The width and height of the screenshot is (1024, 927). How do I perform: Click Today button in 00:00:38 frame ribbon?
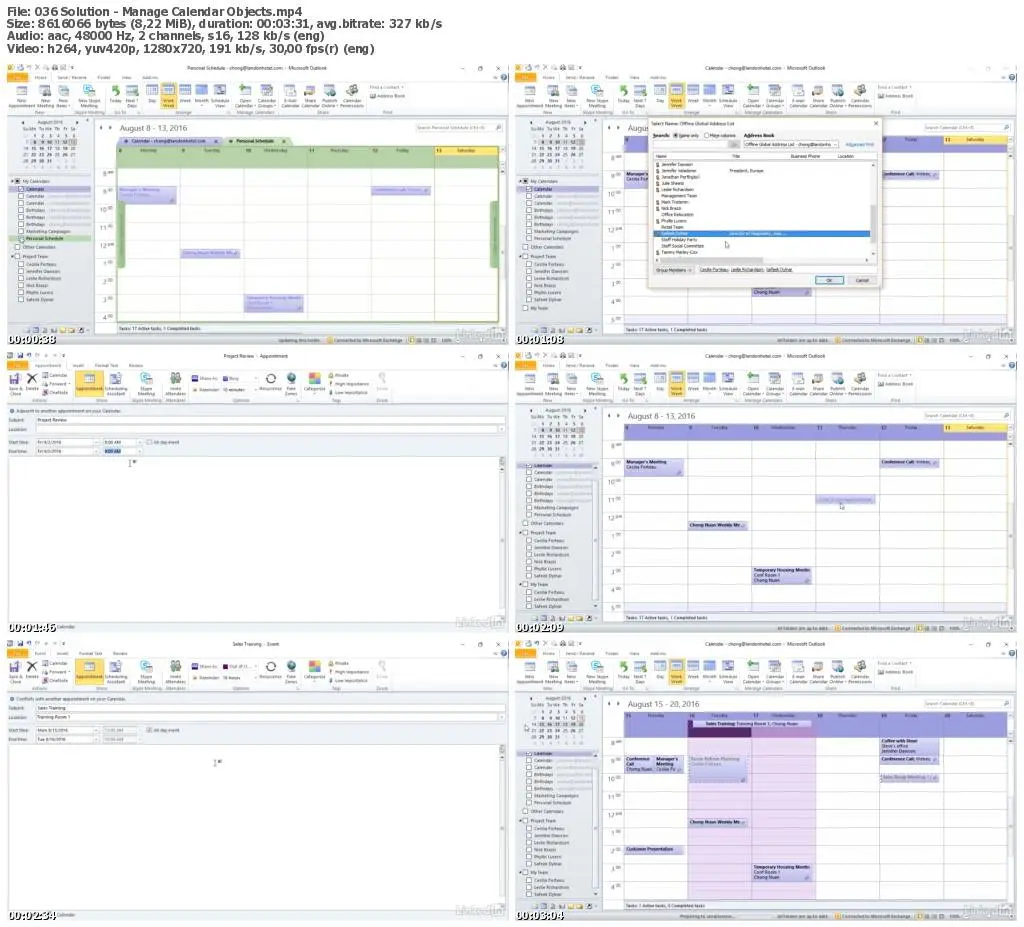click(x=116, y=93)
